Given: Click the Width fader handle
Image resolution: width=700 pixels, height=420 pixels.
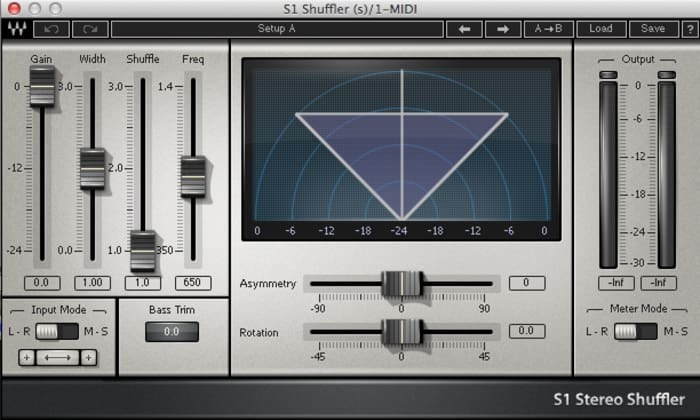Looking at the screenshot, I should pos(92,169).
